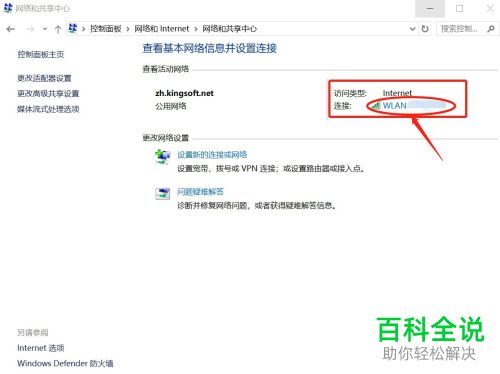This screenshot has height=374, width=500.
Task: Close the 网络和共享中心 window
Action: tap(490, 9)
